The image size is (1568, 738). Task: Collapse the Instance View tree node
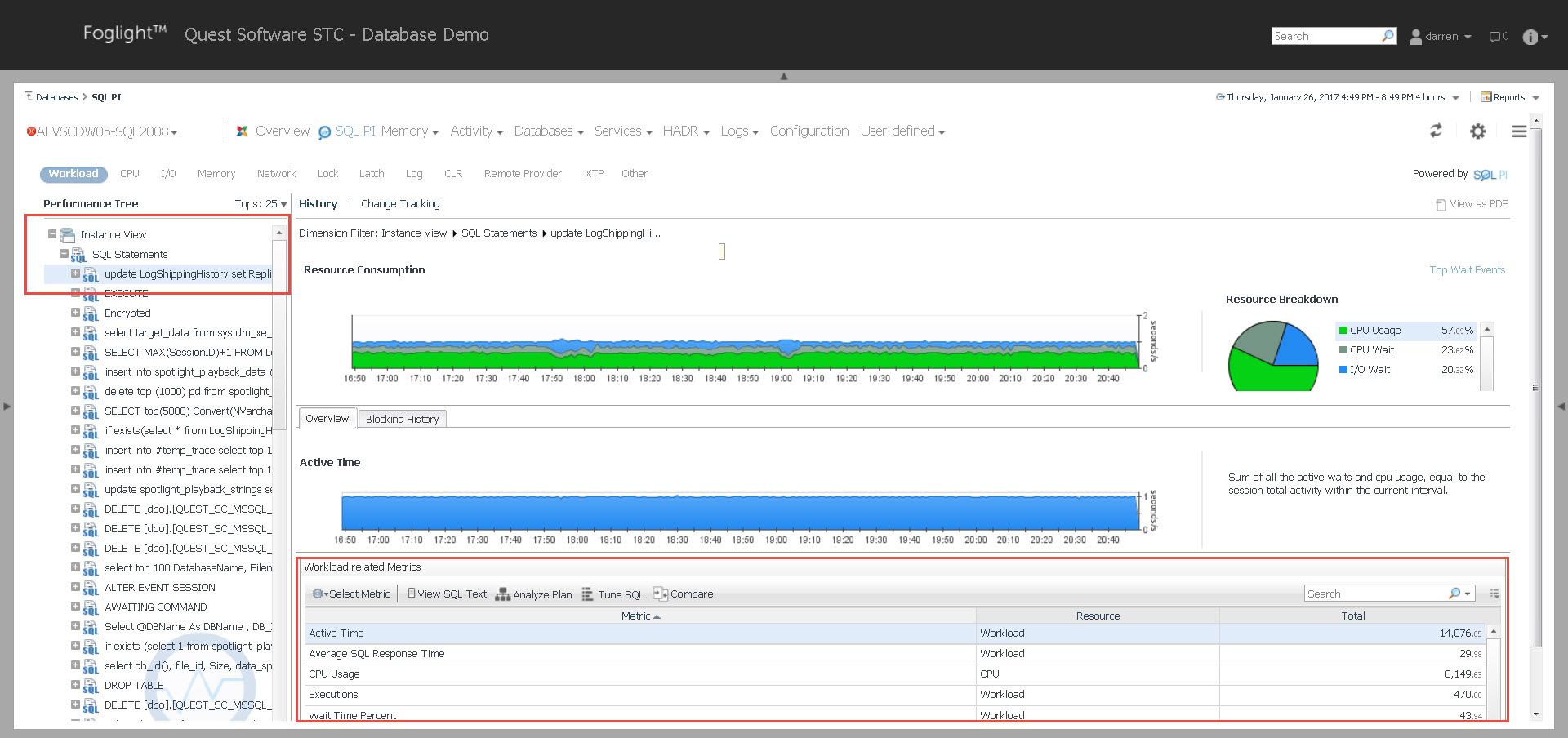(x=52, y=234)
